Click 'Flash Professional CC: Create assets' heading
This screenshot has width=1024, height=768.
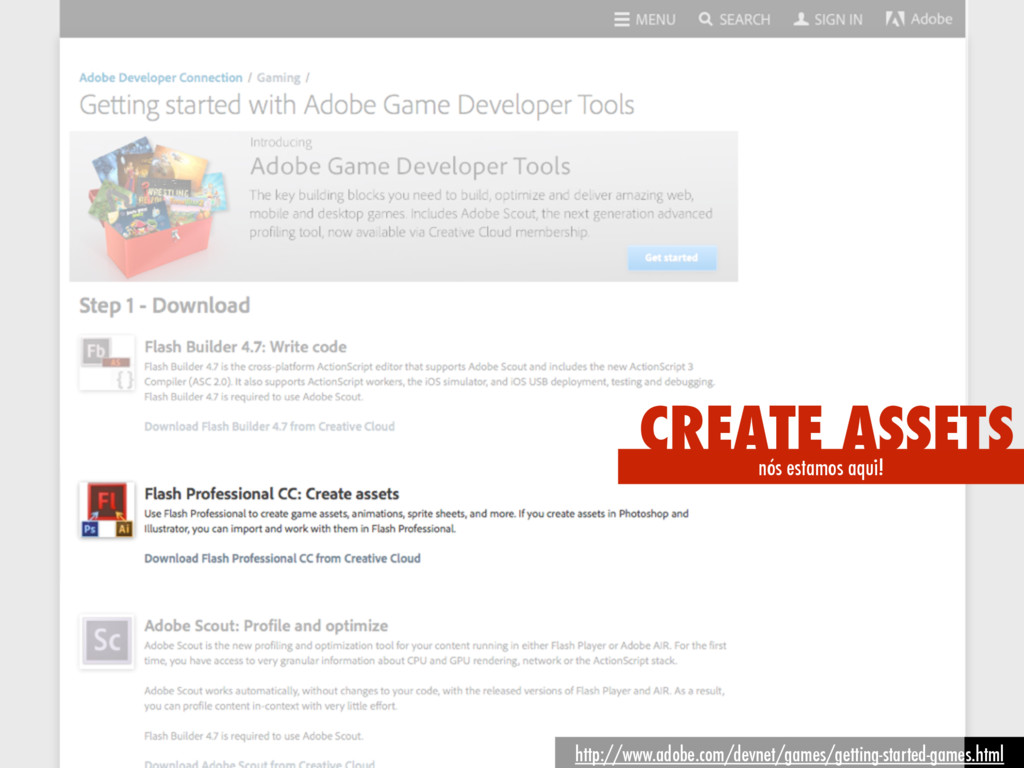[272, 494]
